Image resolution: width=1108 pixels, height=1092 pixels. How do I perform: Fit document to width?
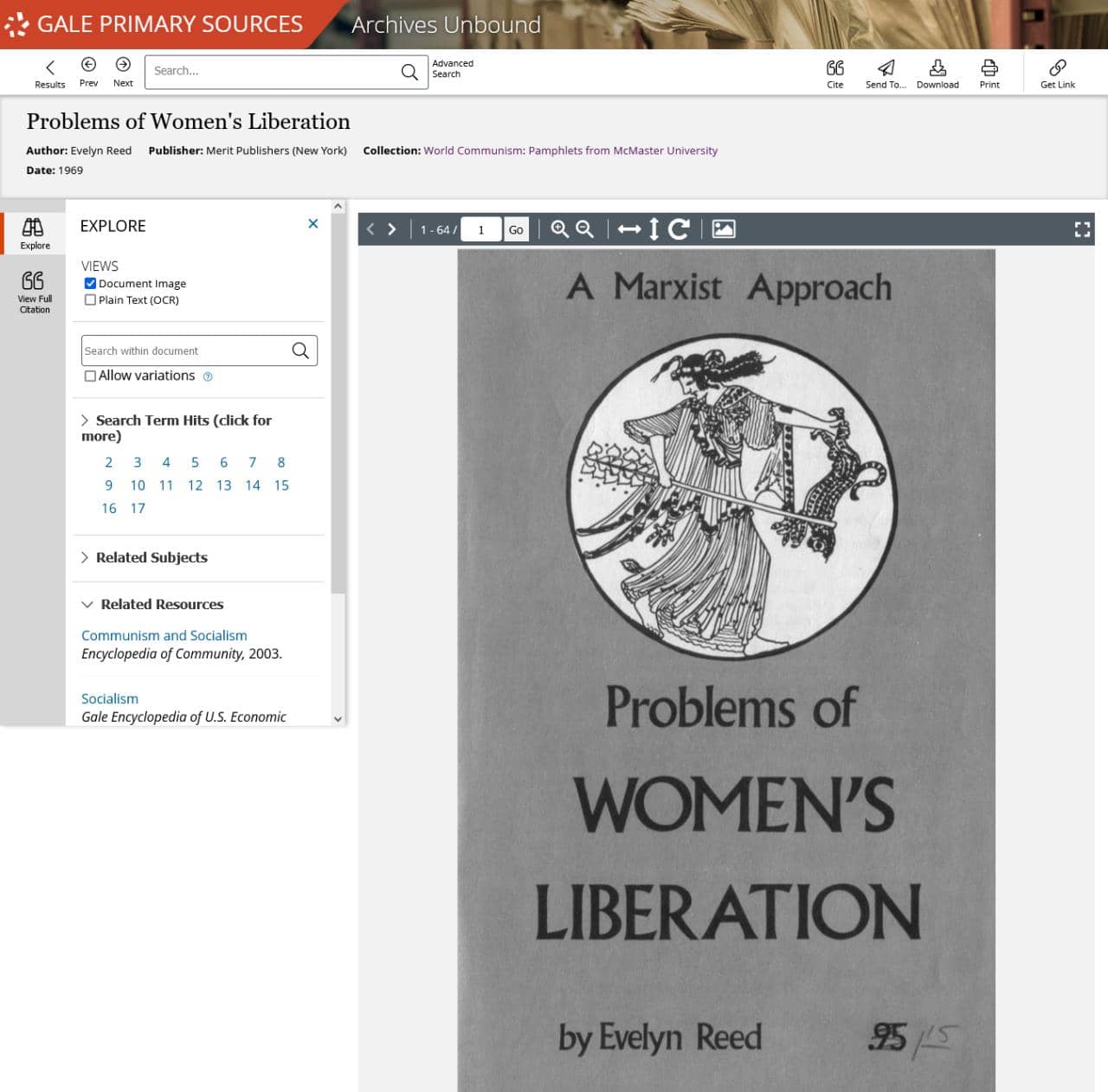629,229
